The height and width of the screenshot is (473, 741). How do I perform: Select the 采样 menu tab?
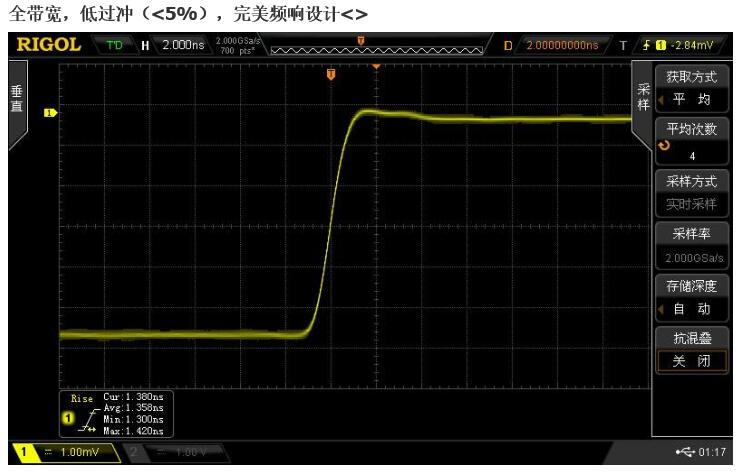[x=643, y=97]
